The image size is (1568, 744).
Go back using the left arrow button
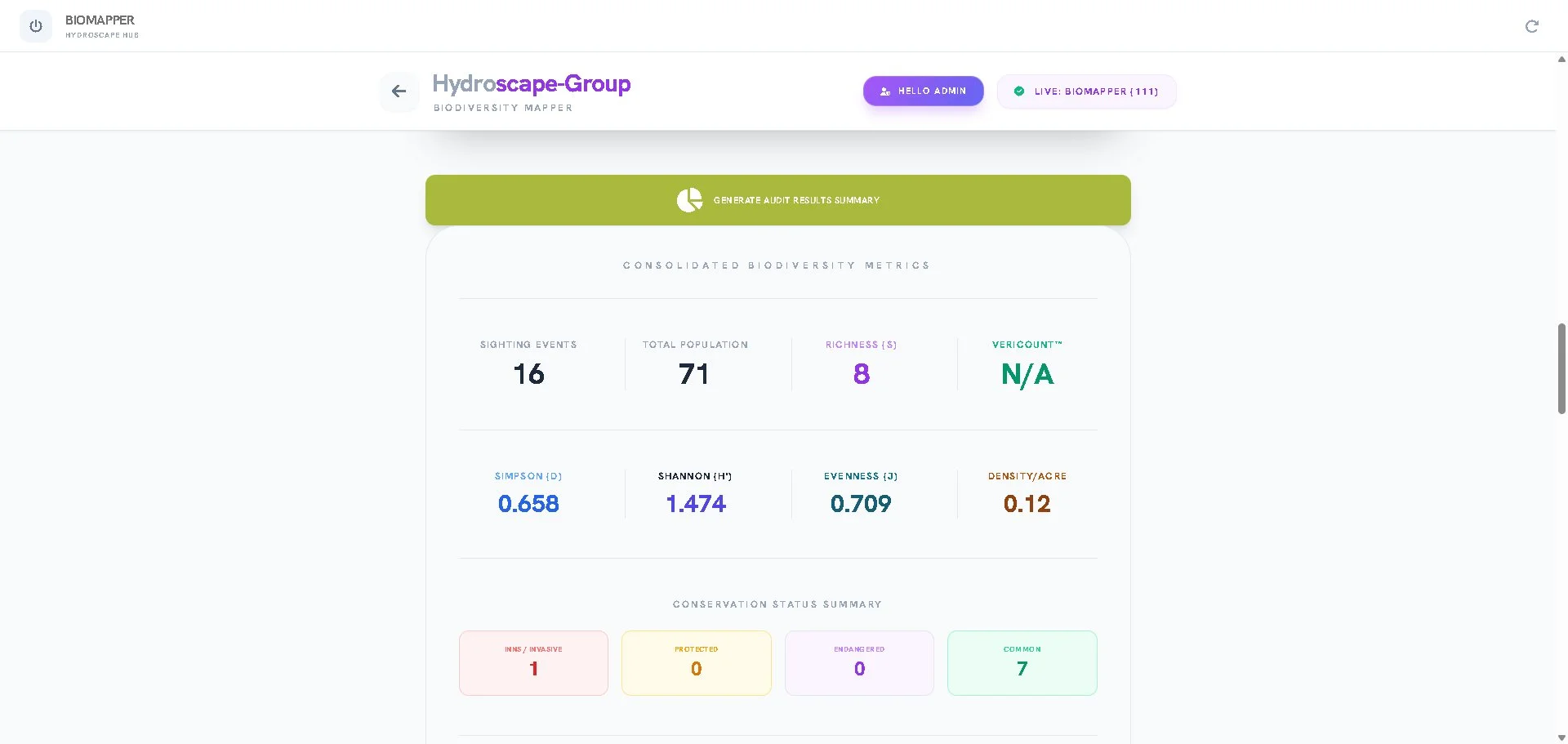click(x=399, y=91)
